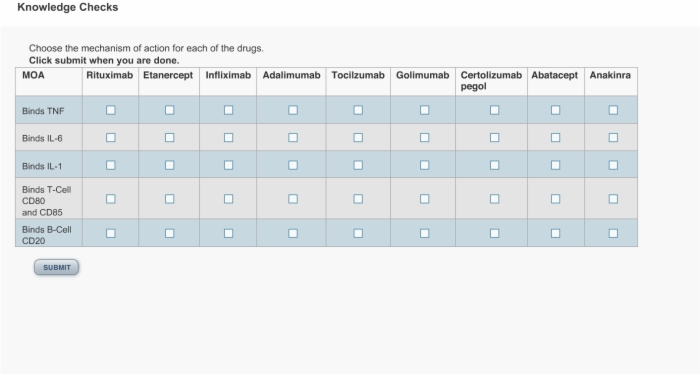Check Binds IL-6 under Abatacept
The image size is (700, 374).
555,137
